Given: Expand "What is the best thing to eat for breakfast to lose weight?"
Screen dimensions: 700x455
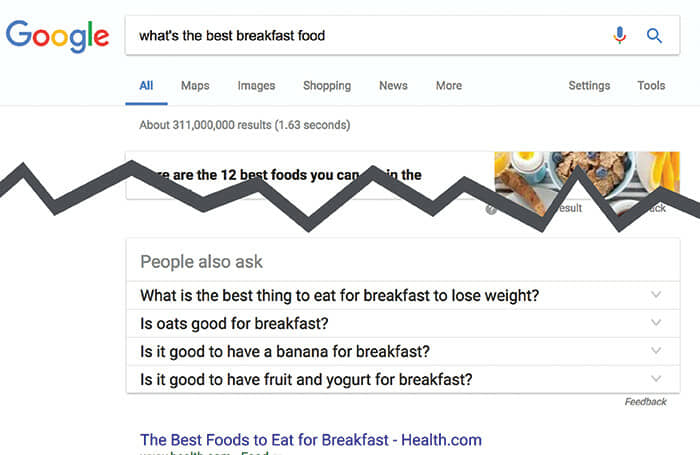Looking at the screenshot, I should coord(403,295).
